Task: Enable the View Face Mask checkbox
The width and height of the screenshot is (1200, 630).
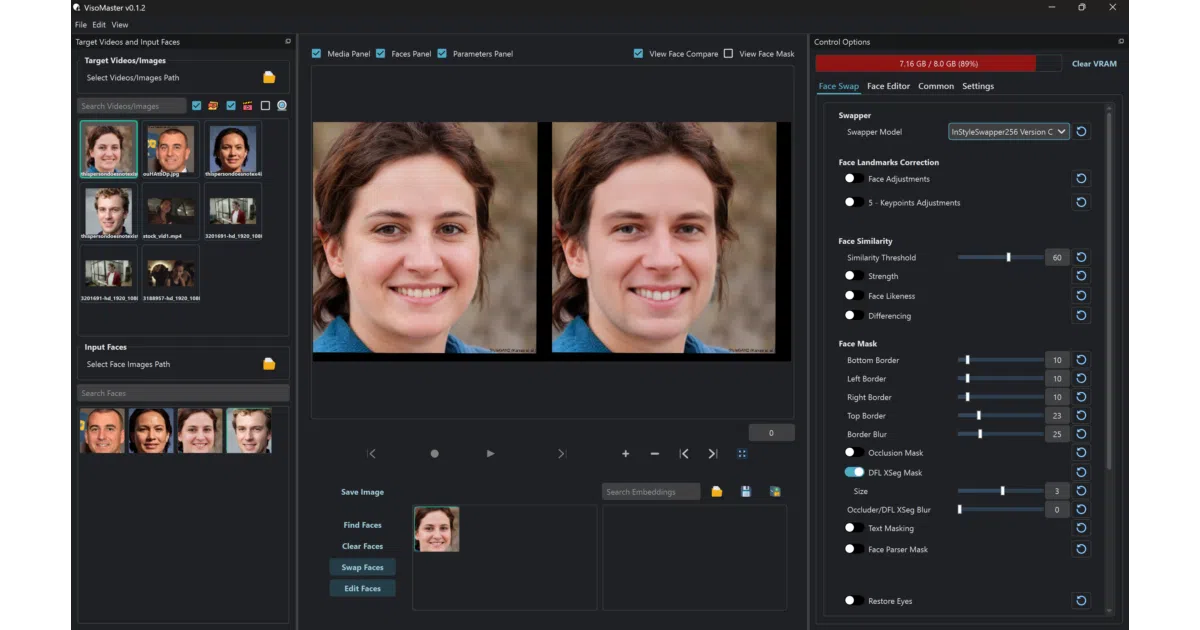Action: point(728,54)
